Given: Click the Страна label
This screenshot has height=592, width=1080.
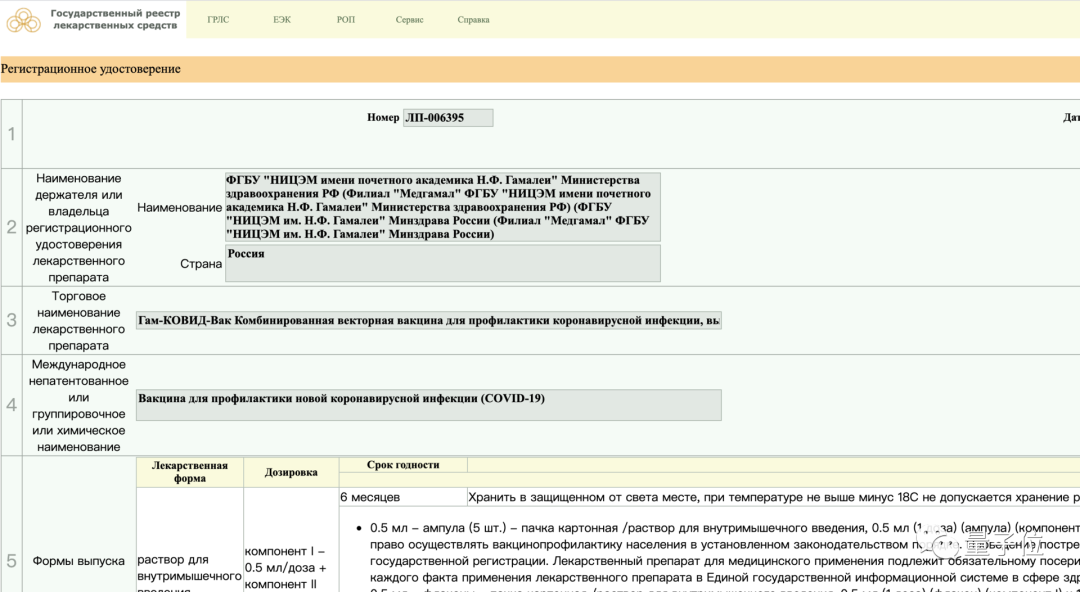Looking at the screenshot, I should [x=200, y=263].
